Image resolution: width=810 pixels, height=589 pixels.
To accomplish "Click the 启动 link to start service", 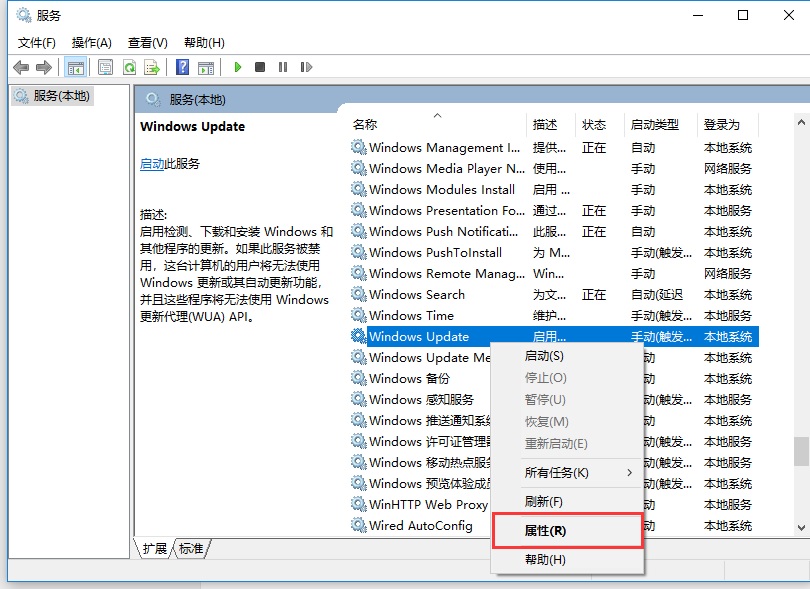I will [151, 164].
